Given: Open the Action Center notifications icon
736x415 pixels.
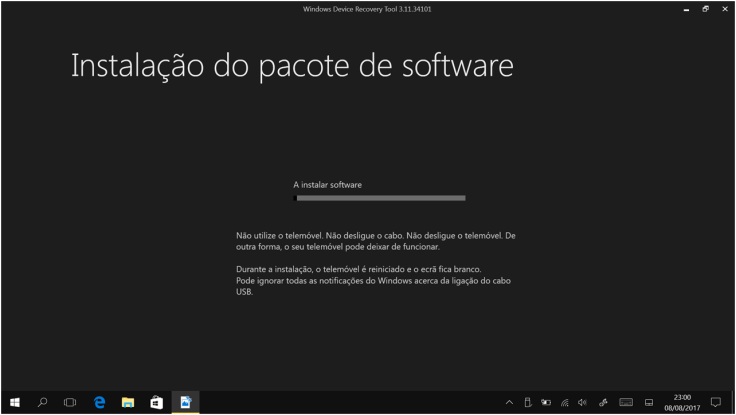Looking at the screenshot, I should click(x=715, y=403).
